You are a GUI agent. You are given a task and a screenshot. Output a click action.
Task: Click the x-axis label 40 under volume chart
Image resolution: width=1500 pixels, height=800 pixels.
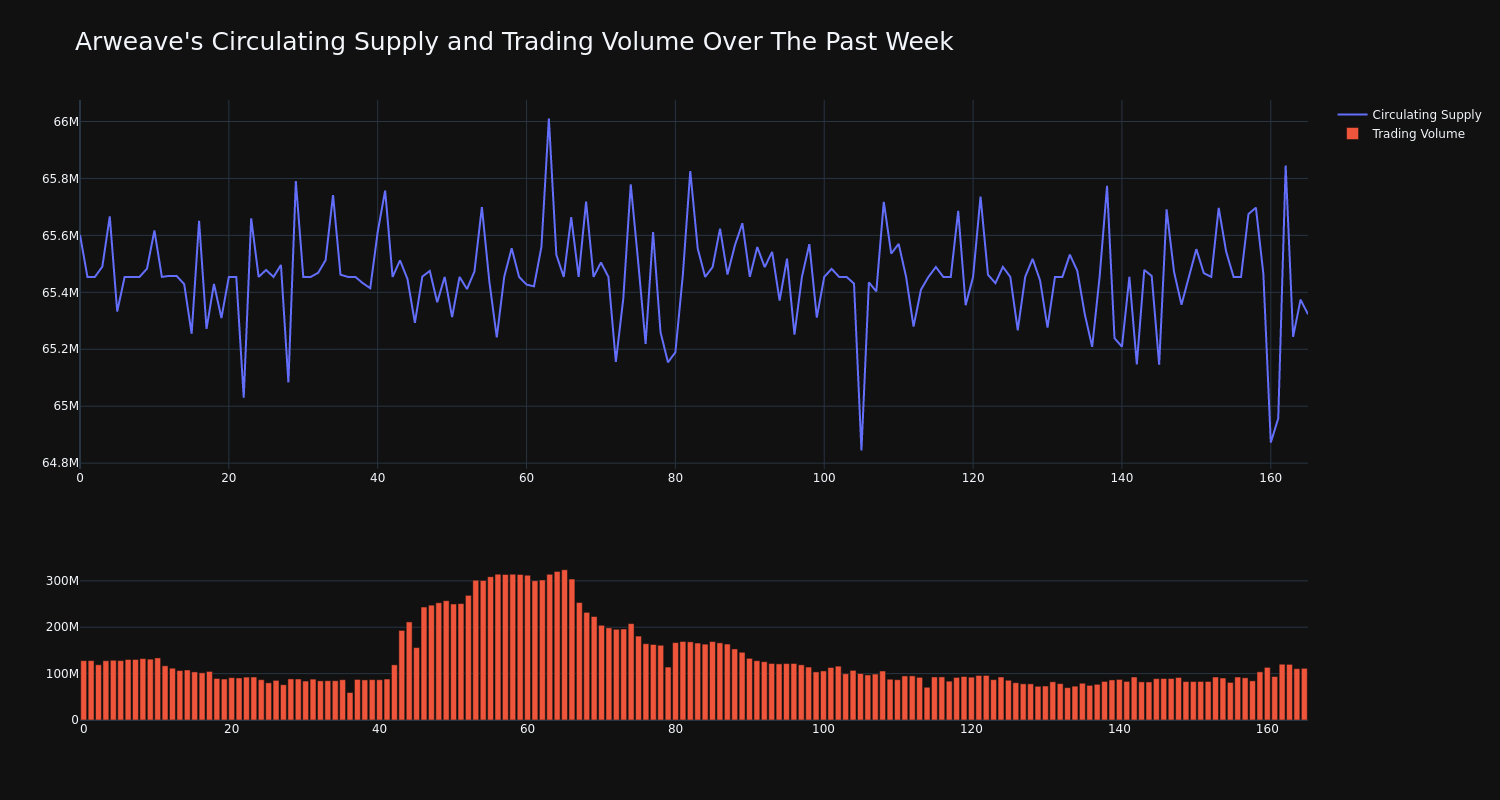click(x=379, y=729)
